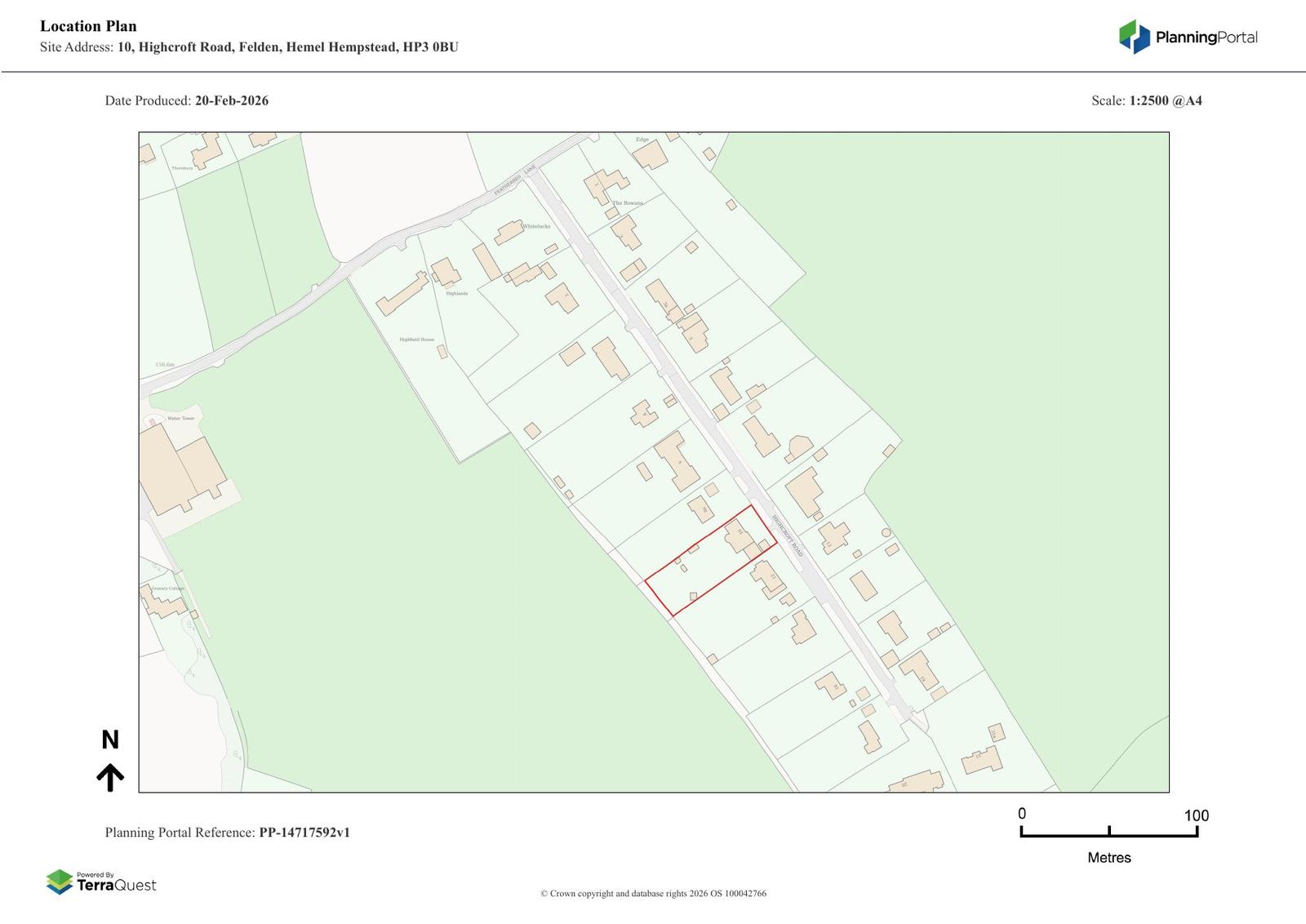Image resolution: width=1306 pixels, height=924 pixels.
Task: Click the Highcroft Road street label
Action: [x=788, y=535]
